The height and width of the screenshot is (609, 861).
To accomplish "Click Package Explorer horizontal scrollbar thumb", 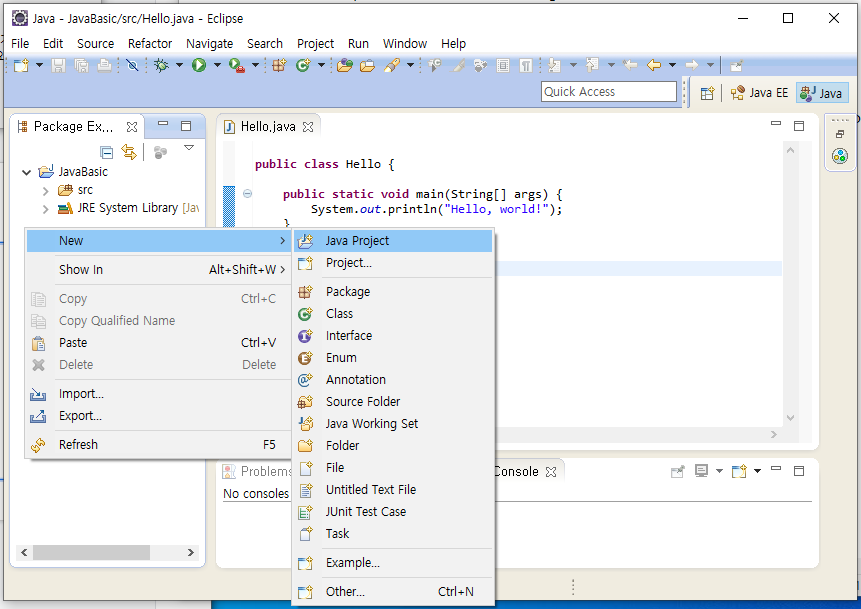I will click(91, 552).
